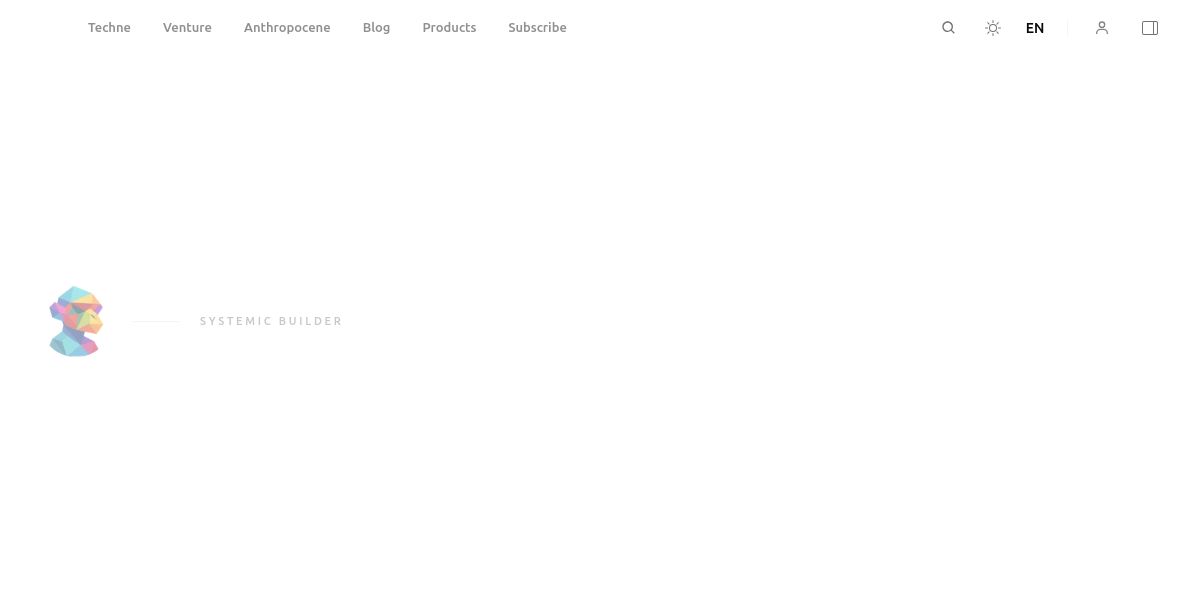This screenshot has width=1200, height=600.
Task: Select Anthropocene in the navigation
Action: [287, 28]
